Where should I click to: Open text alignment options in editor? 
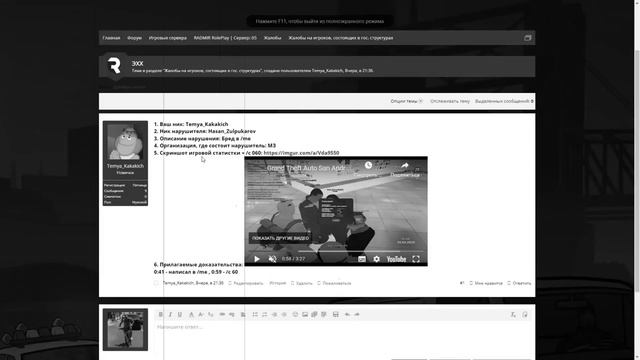pyautogui.click(x=243, y=314)
